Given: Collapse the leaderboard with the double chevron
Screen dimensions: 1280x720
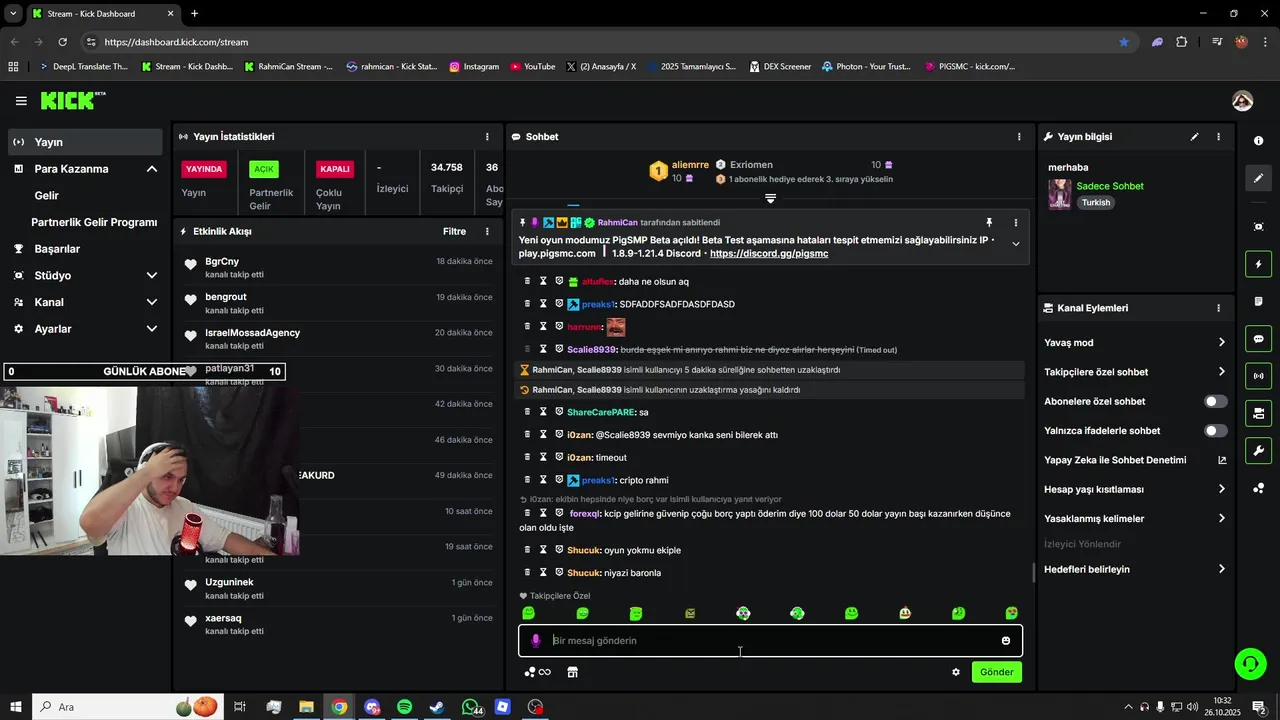Looking at the screenshot, I should (770, 199).
